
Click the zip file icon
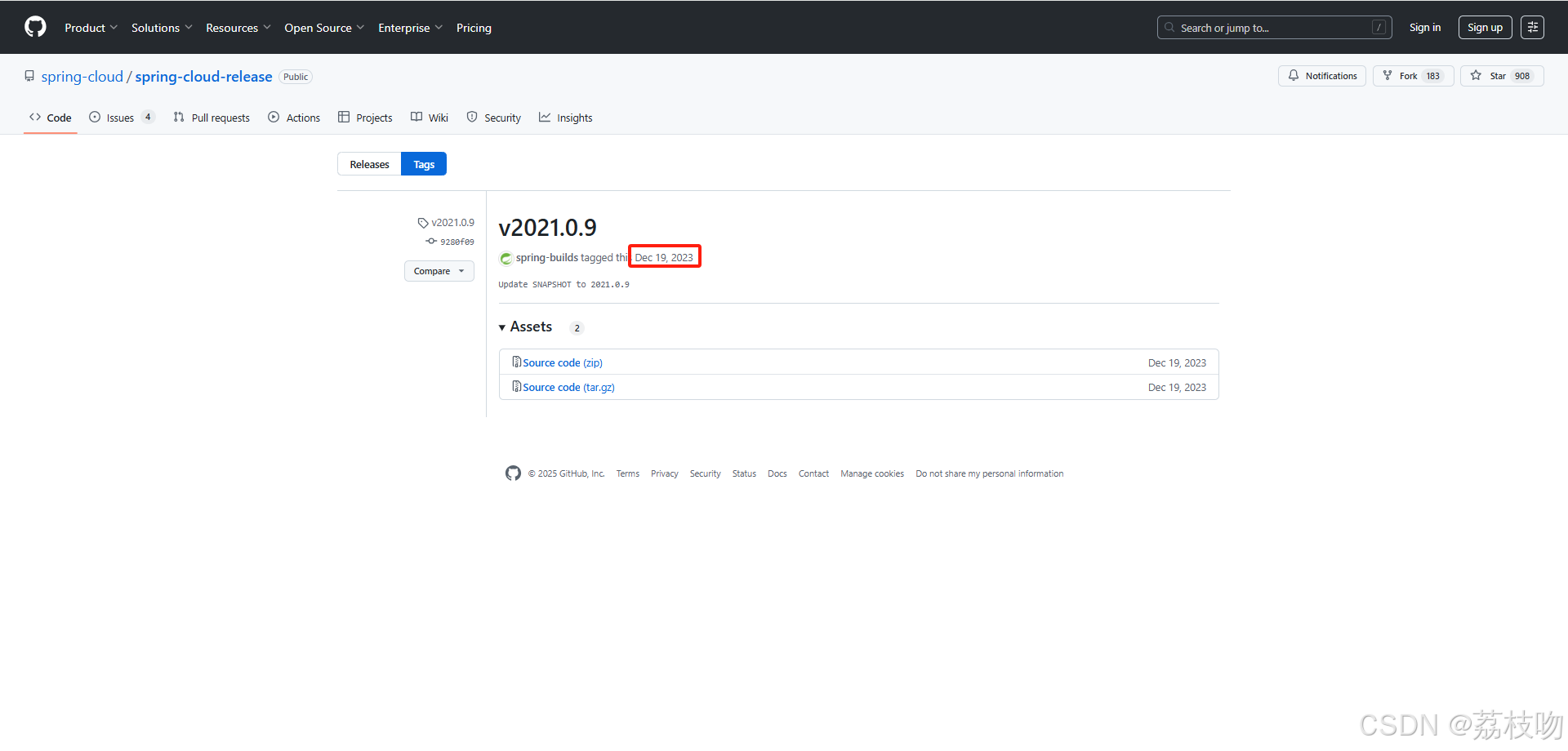516,362
